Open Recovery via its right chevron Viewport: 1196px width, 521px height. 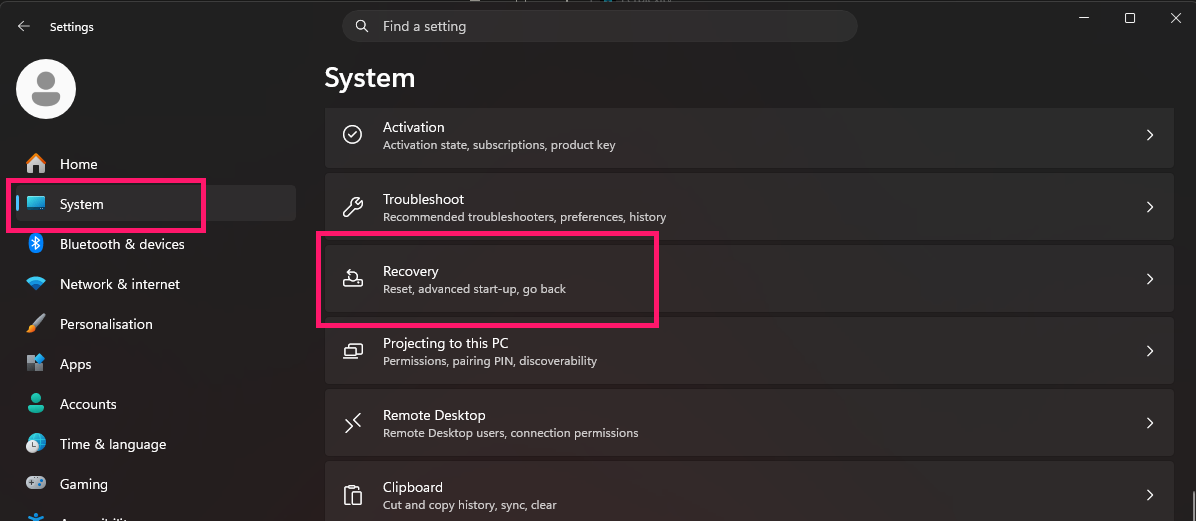click(x=1150, y=279)
